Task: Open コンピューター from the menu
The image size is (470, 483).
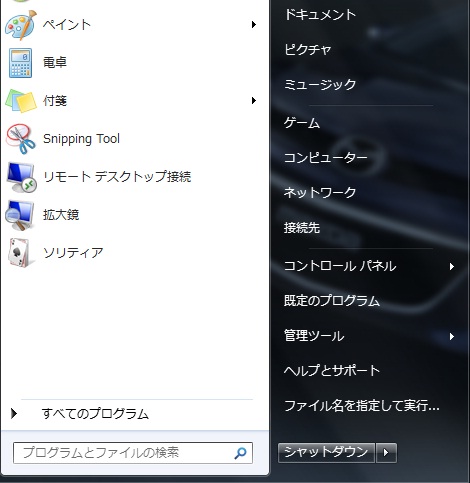Action: [326, 157]
